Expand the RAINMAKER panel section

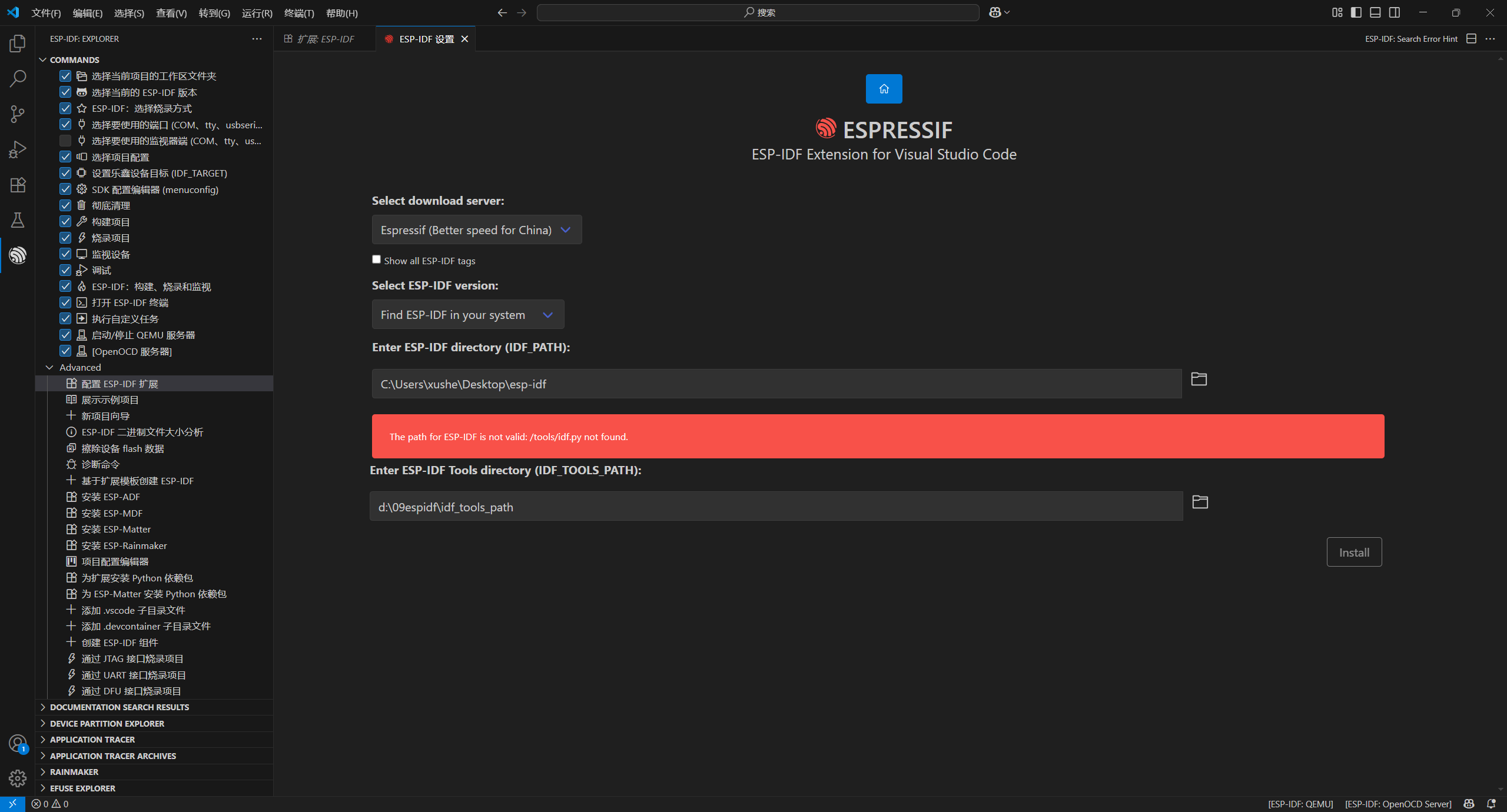tap(74, 772)
